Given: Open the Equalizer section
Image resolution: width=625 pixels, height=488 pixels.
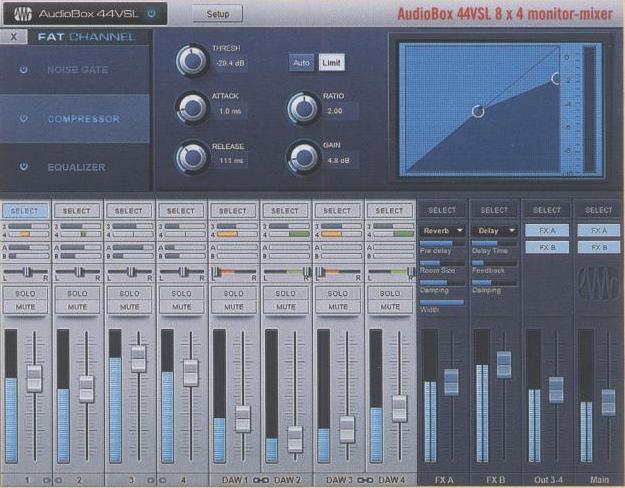Looking at the screenshot, I should [75, 167].
